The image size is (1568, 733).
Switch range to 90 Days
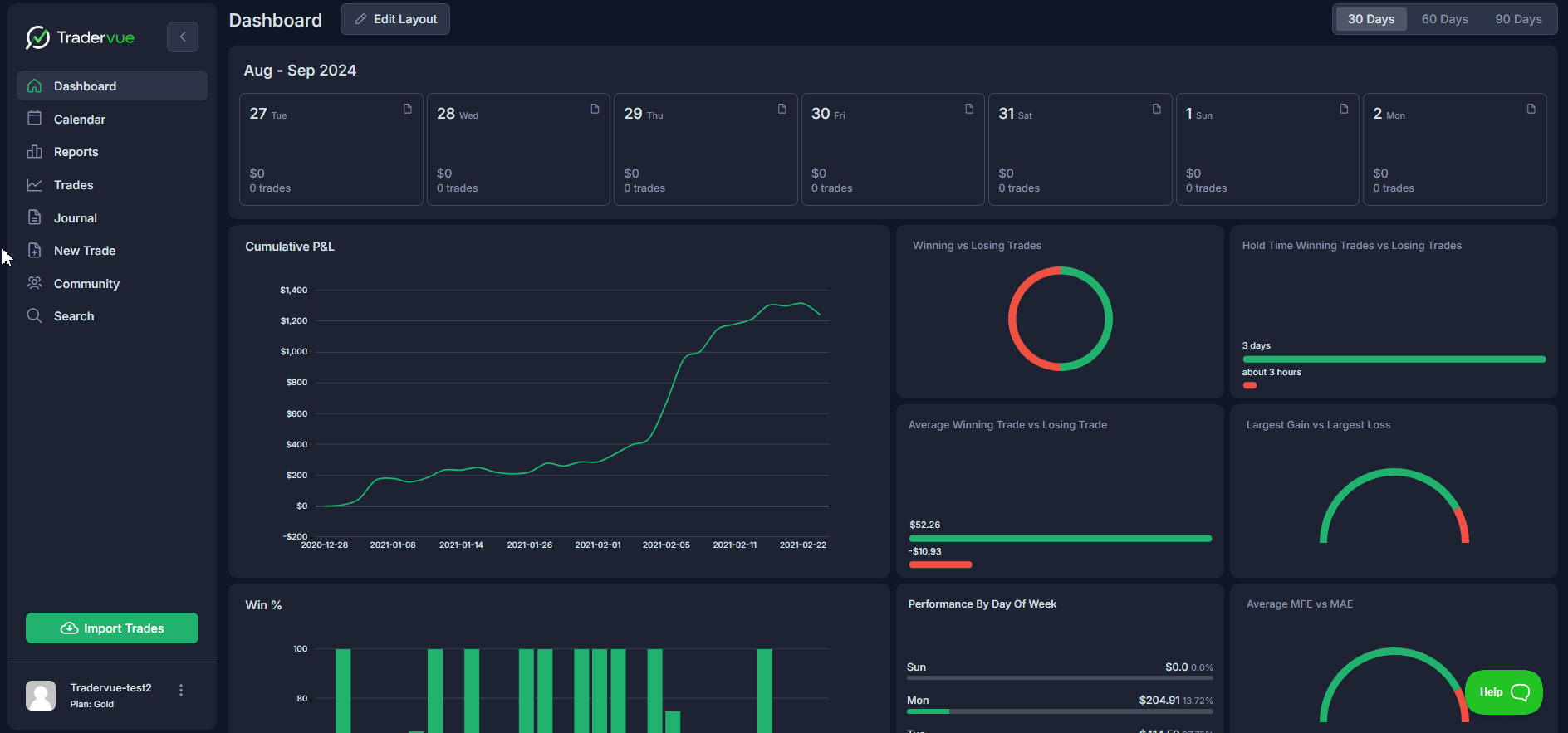[x=1518, y=19]
